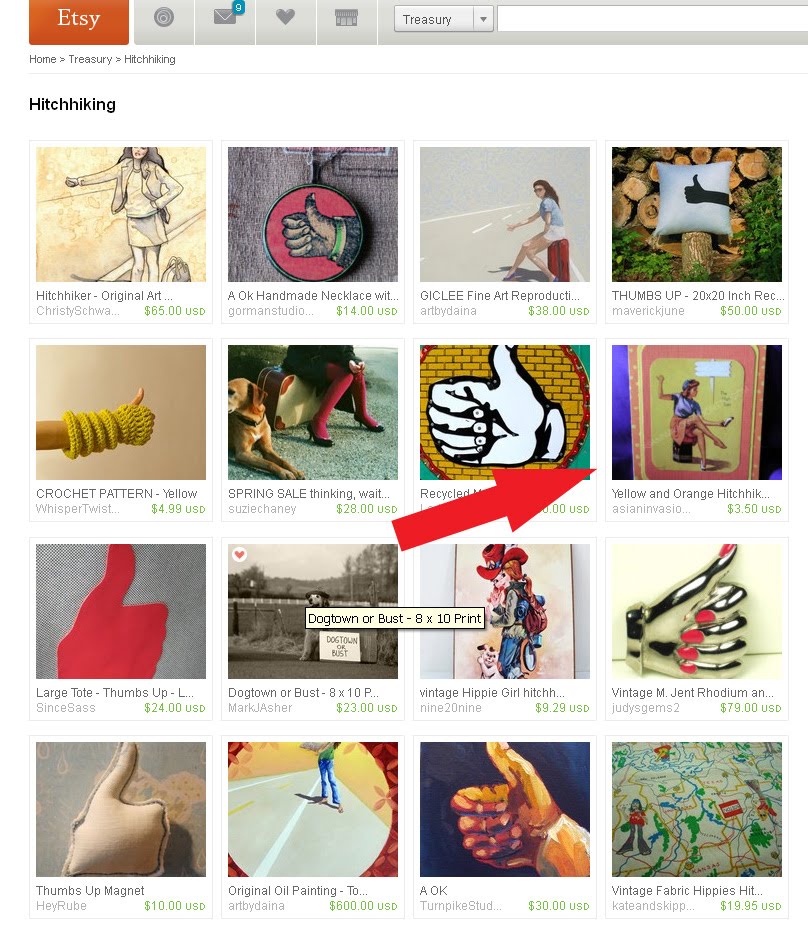
Task: Open Hitchhiker Original Art thumbnail
Action: 121,214
